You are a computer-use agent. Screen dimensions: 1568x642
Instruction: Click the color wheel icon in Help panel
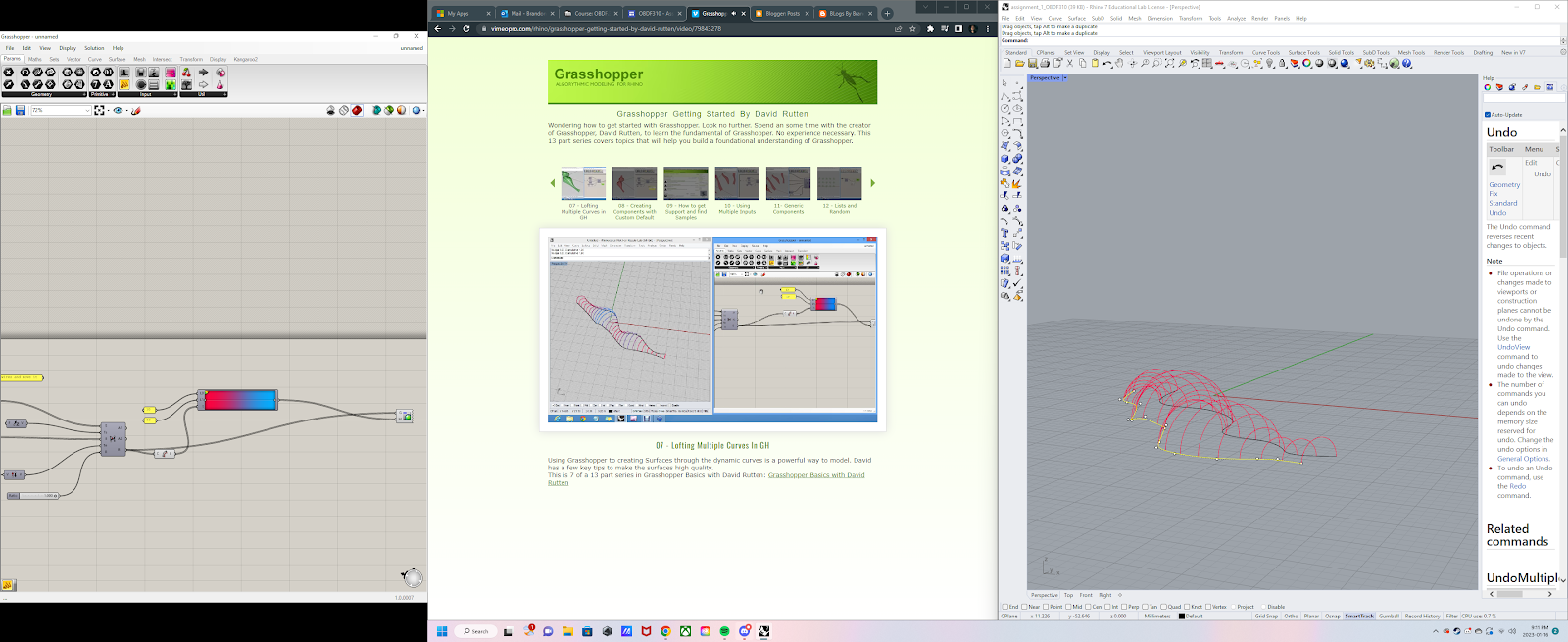point(1488,87)
